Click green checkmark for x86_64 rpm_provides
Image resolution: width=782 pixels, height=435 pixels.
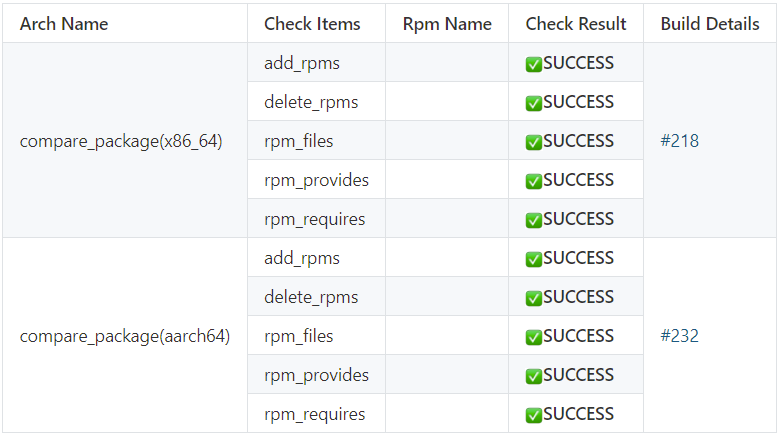[x=534, y=181]
